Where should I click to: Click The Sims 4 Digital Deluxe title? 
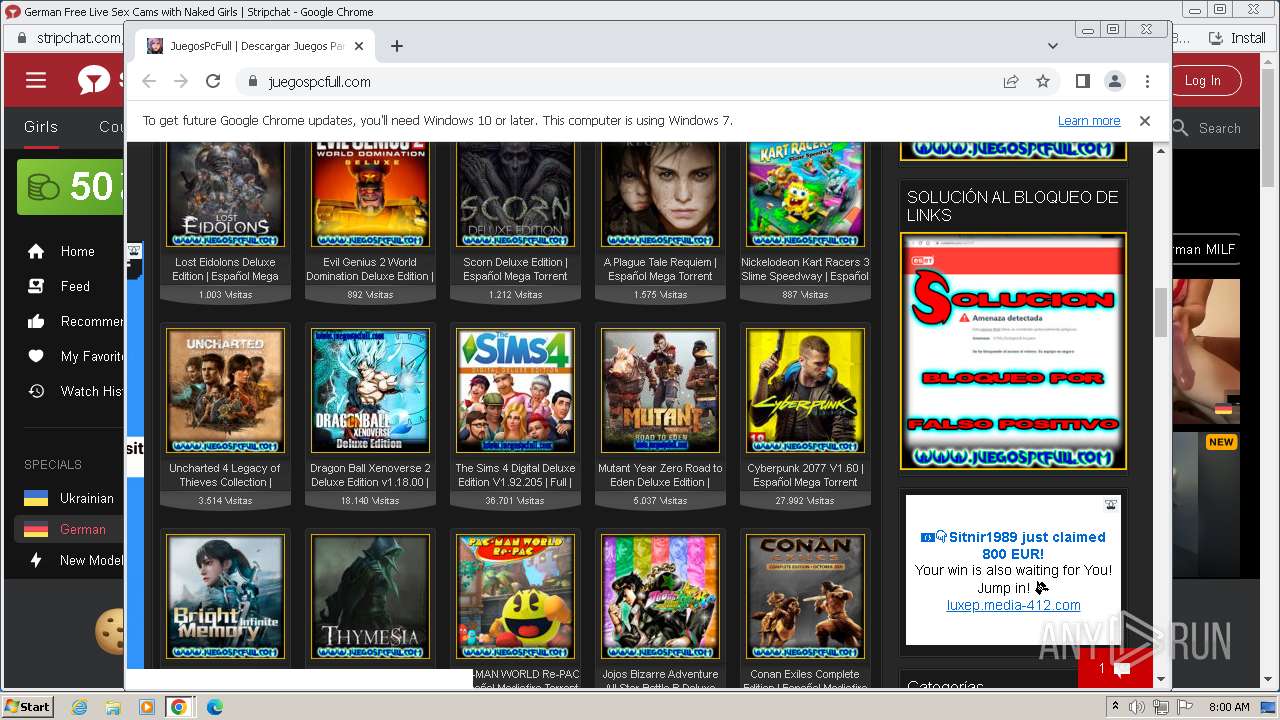coord(515,475)
